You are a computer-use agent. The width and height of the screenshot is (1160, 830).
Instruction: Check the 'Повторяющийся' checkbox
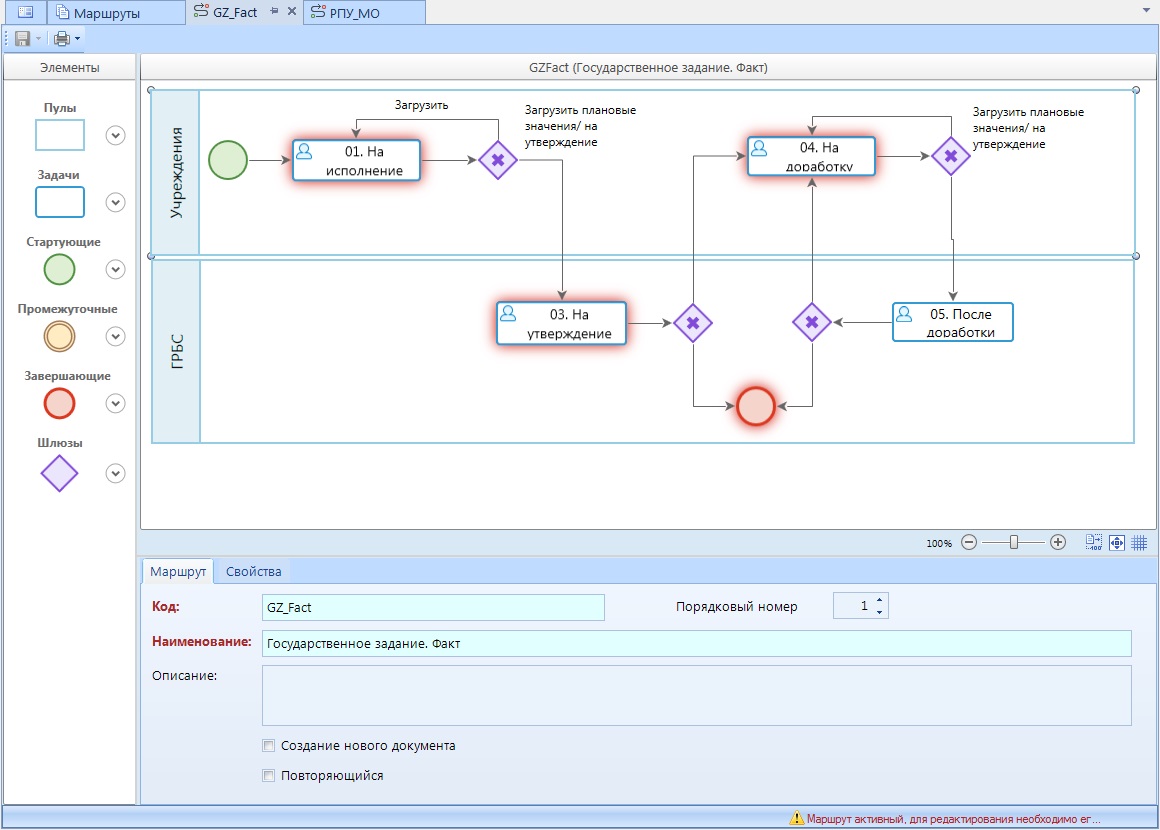[268, 776]
